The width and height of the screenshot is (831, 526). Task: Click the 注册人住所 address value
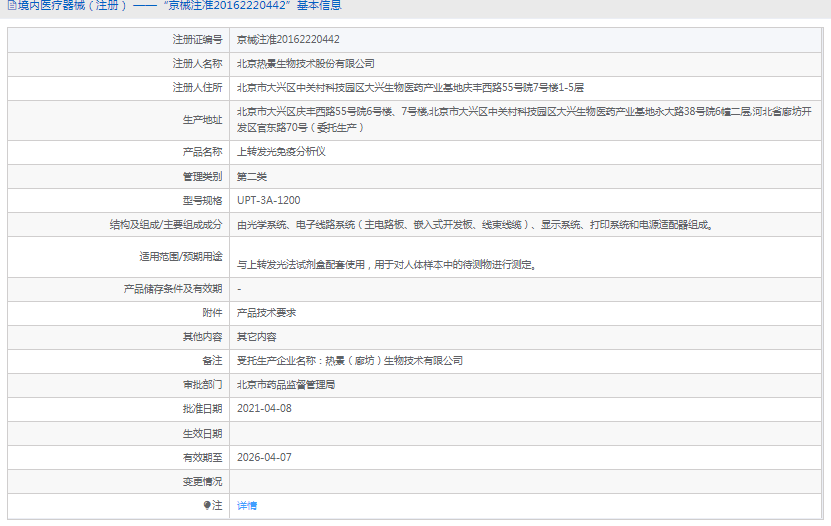tap(410, 88)
